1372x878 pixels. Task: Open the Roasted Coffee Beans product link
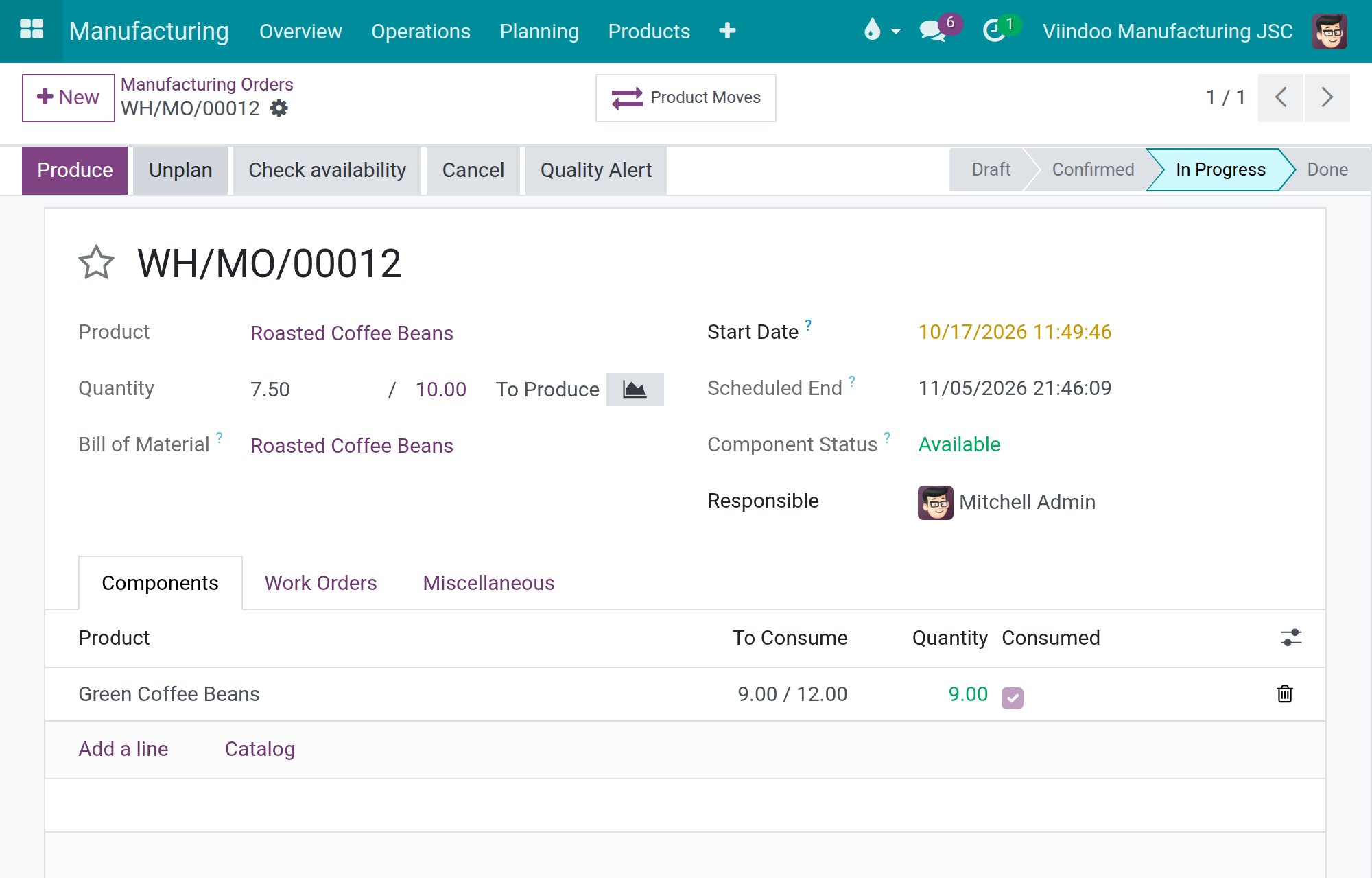(351, 333)
